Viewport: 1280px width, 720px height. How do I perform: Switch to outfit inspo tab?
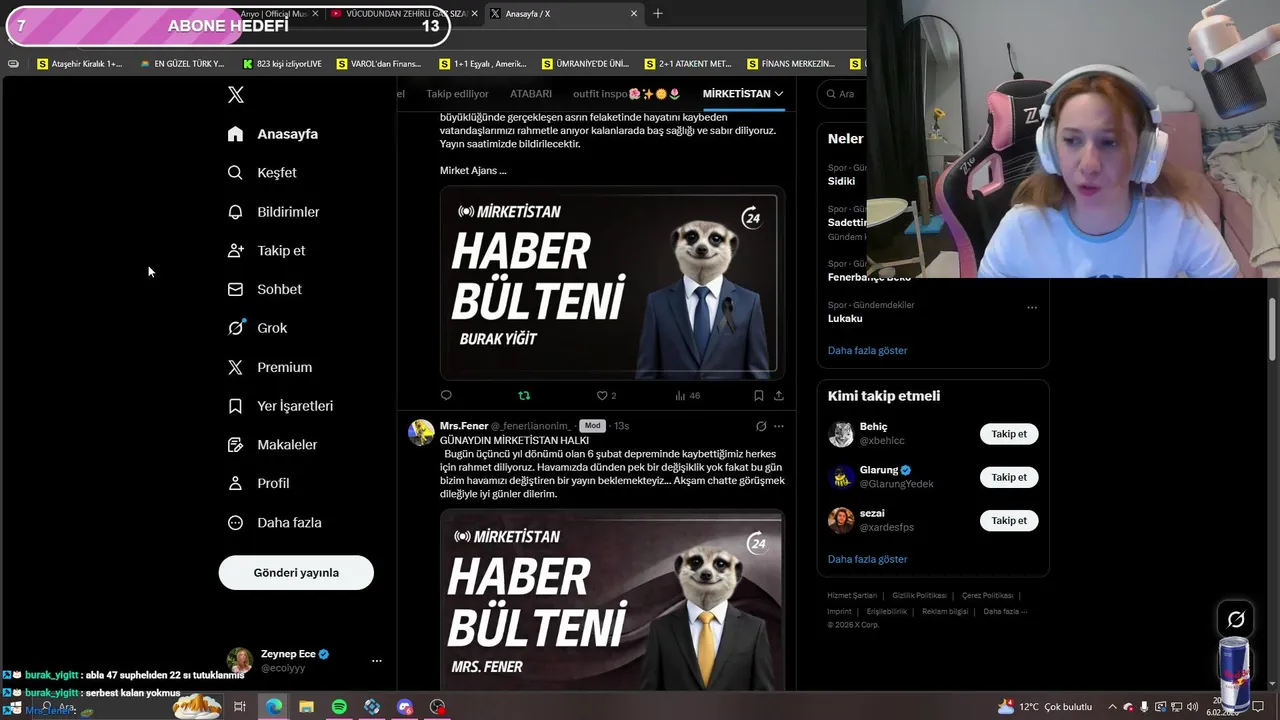[x=626, y=94]
